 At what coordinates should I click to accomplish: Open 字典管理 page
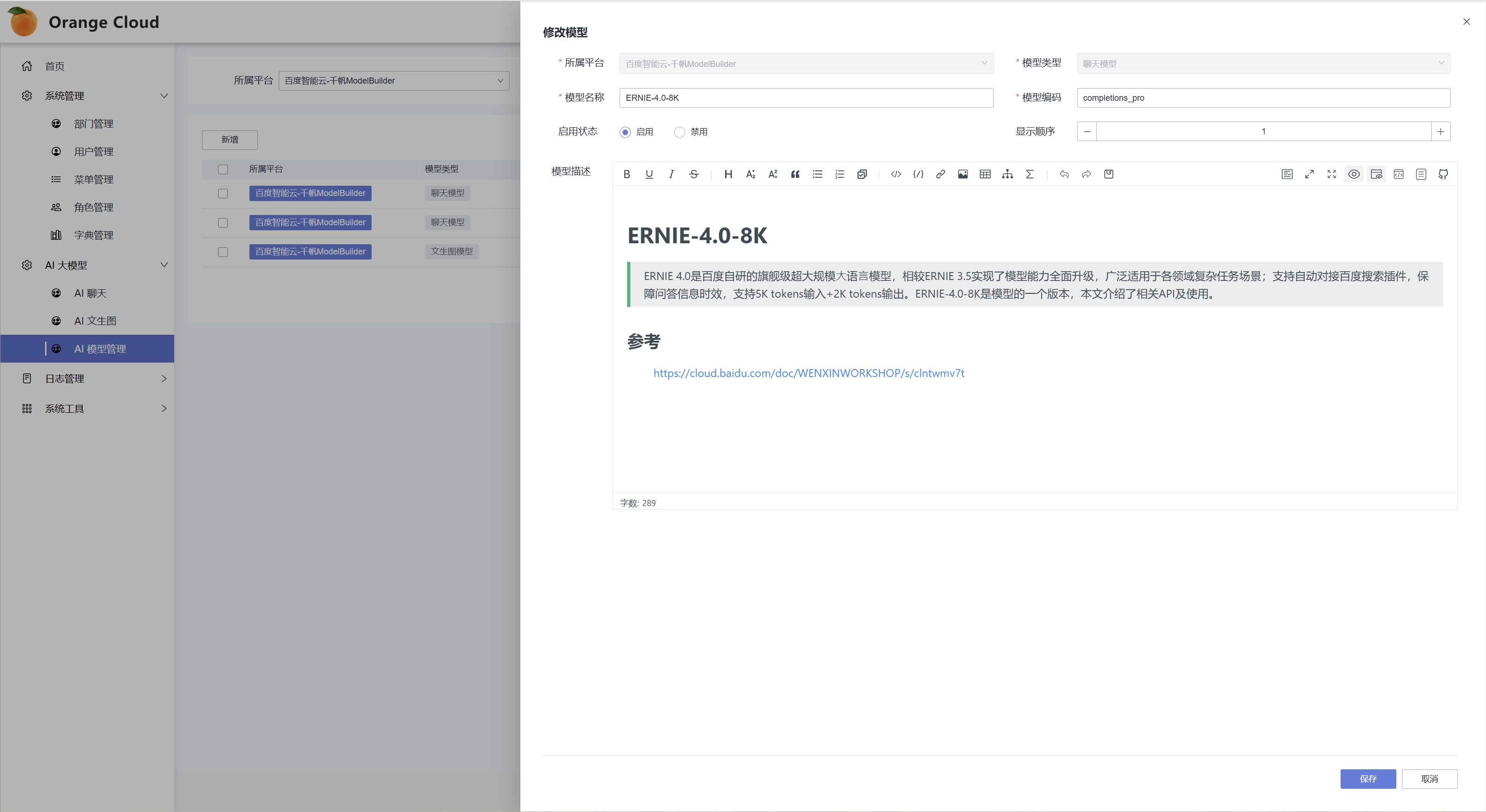(x=88, y=235)
